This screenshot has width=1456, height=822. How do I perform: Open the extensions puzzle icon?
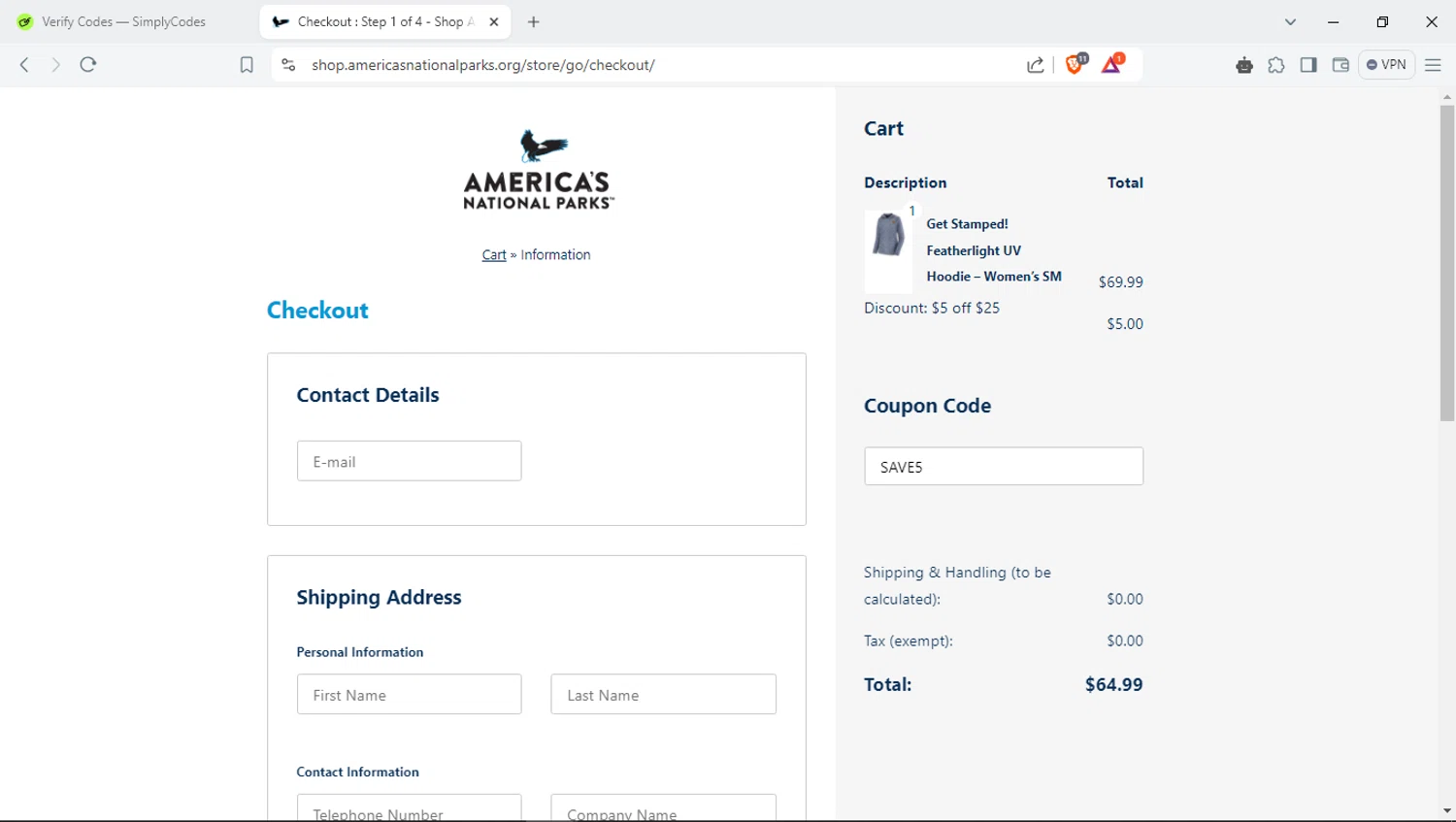(1276, 65)
